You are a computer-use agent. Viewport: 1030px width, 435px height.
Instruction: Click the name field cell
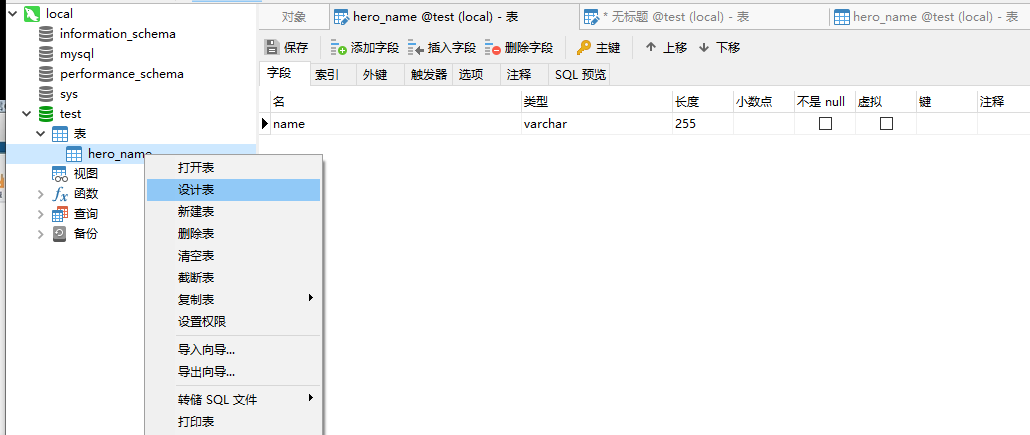[396, 124]
